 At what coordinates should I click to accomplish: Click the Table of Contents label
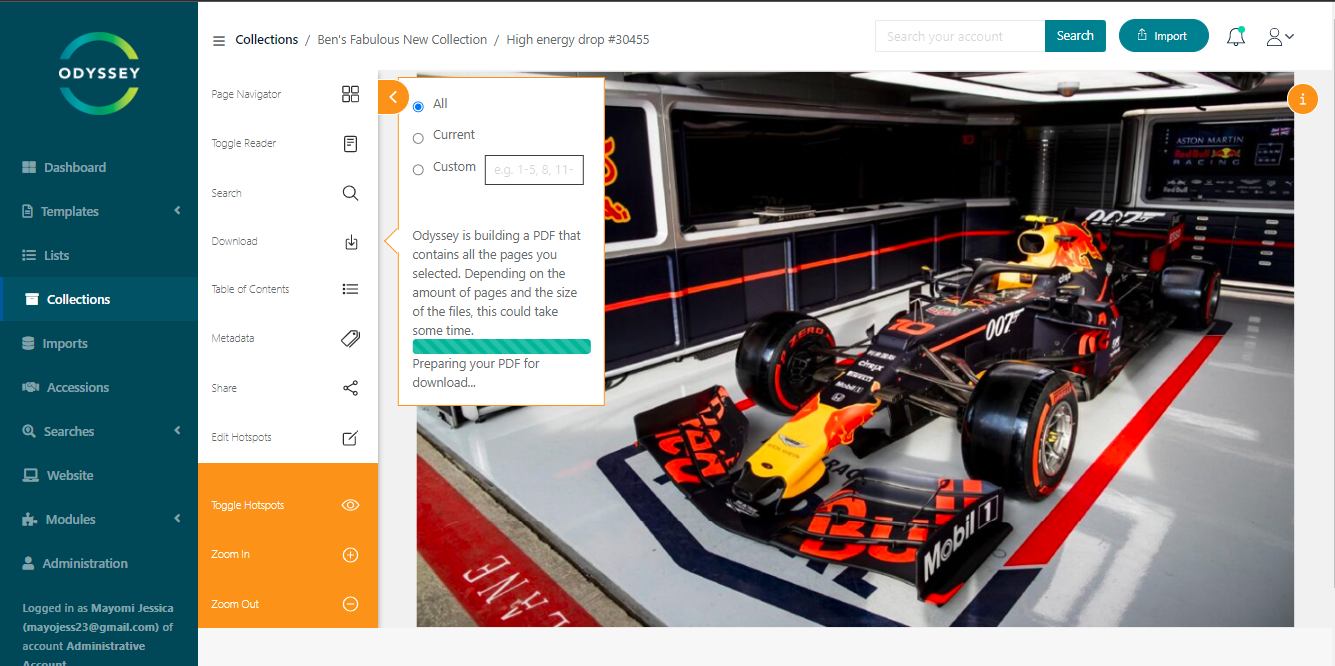point(250,289)
